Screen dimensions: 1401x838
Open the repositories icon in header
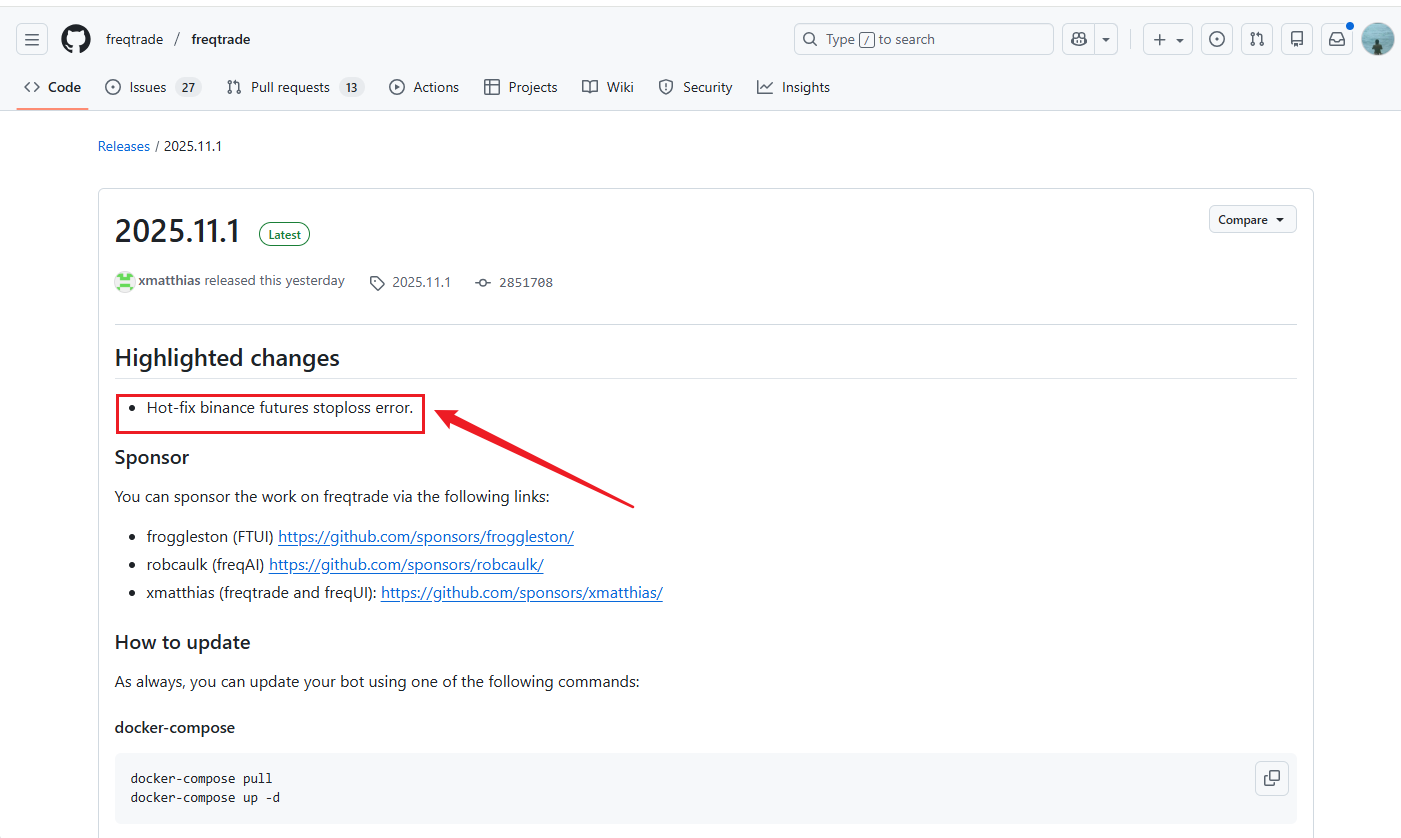(1297, 40)
